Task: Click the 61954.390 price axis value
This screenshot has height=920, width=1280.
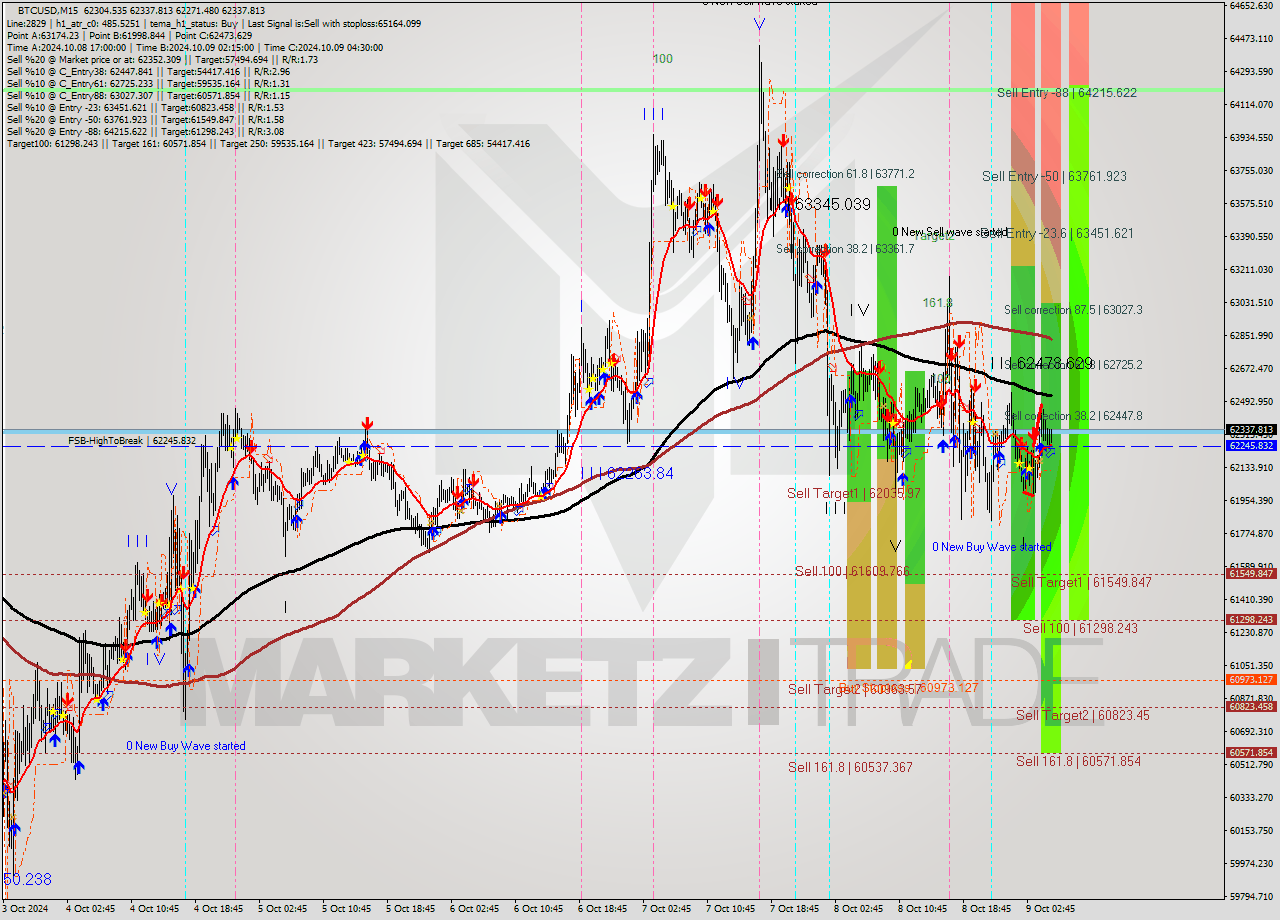Action: [x=1250, y=500]
